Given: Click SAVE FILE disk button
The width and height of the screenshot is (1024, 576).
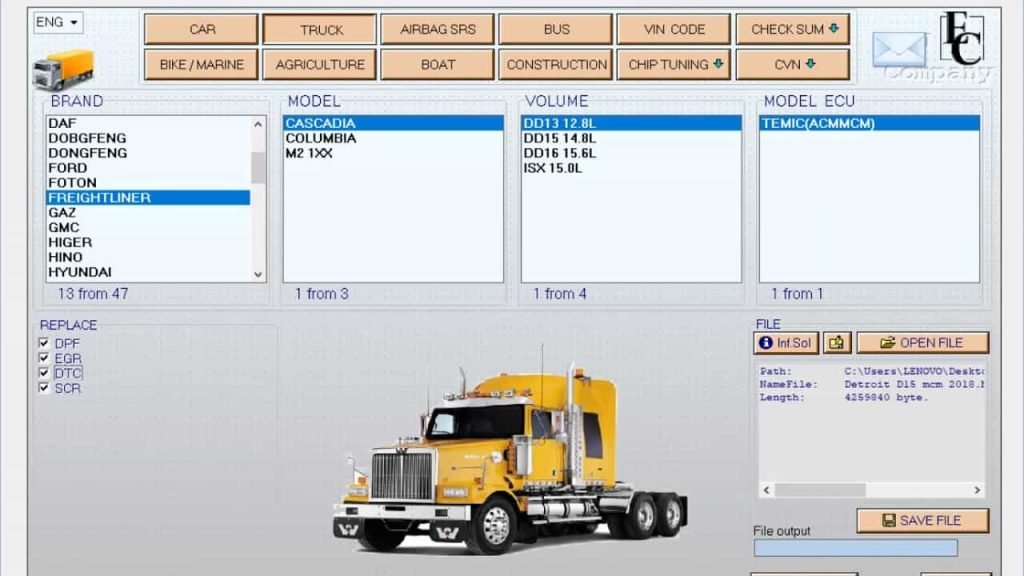Looking at the screenshot, I should (x=922, y=521).
